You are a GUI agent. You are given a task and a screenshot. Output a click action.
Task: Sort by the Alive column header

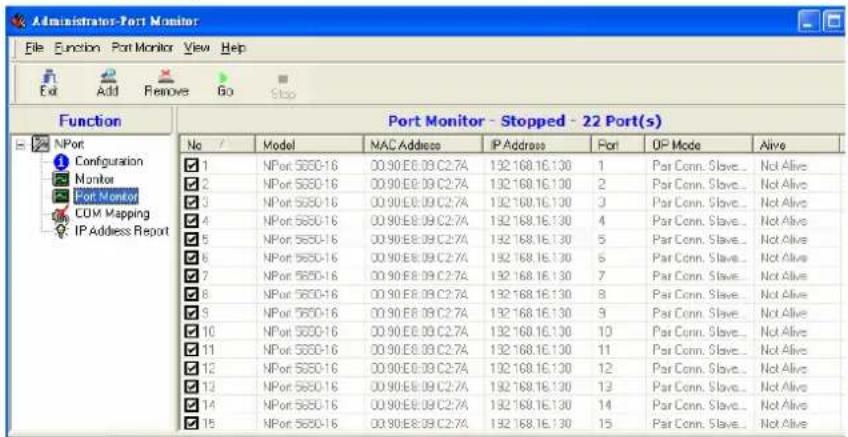click(x=796, y=145)
